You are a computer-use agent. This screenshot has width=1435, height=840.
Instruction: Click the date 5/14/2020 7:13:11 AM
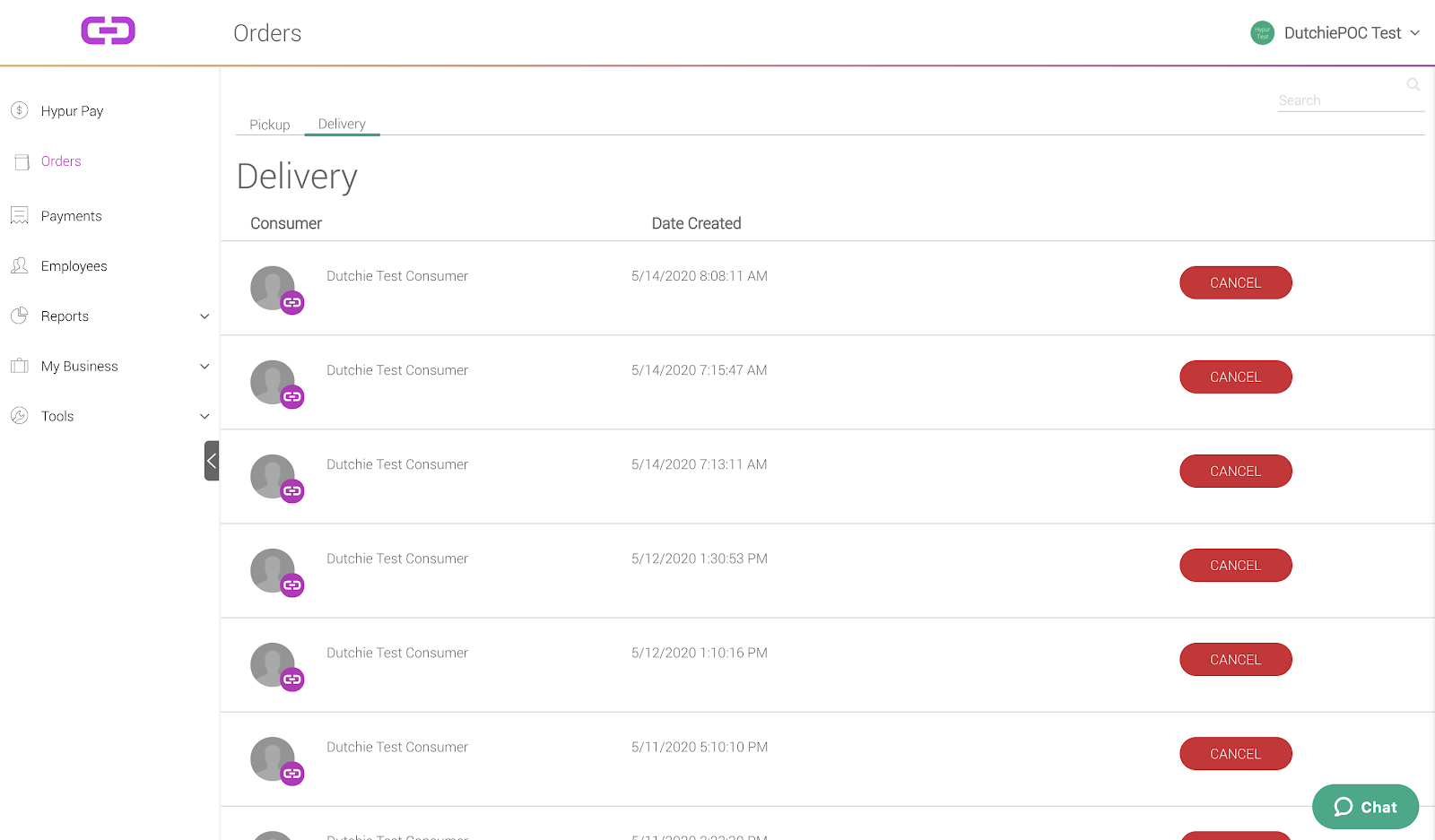[x=700, y=464]
